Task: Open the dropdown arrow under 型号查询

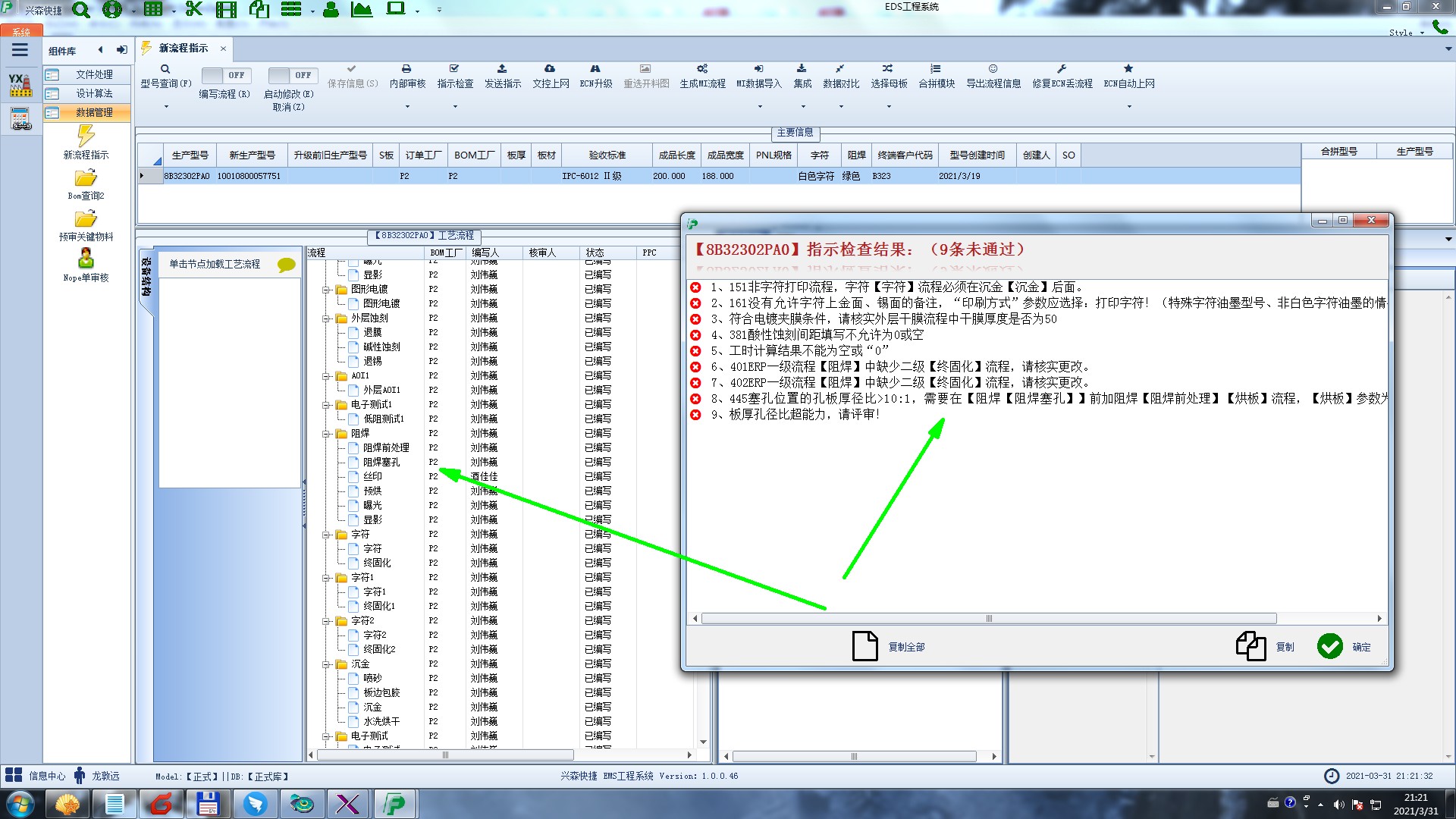Action: (166, 107)
